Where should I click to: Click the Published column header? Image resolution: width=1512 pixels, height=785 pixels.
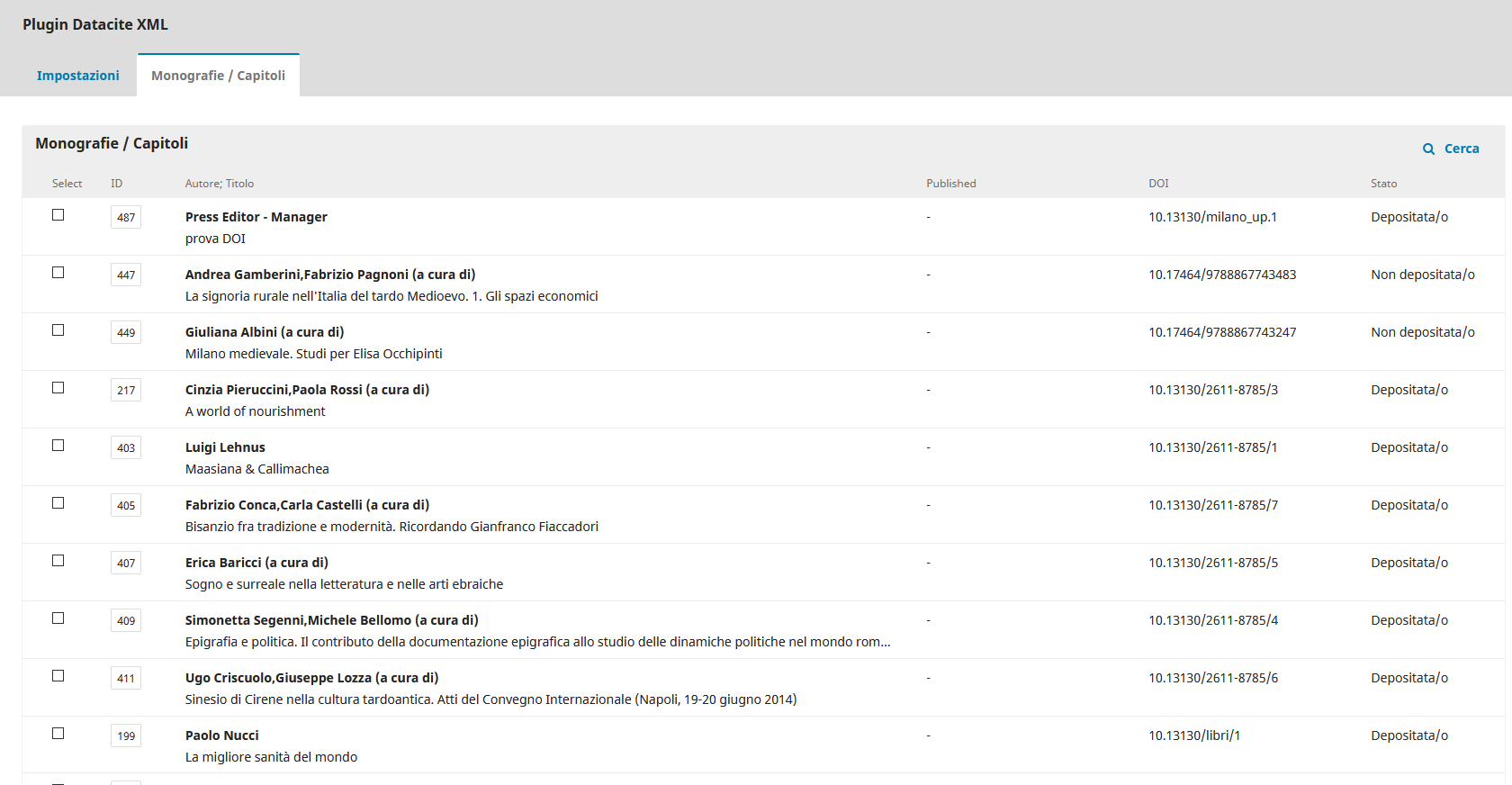tap(951, 184)
